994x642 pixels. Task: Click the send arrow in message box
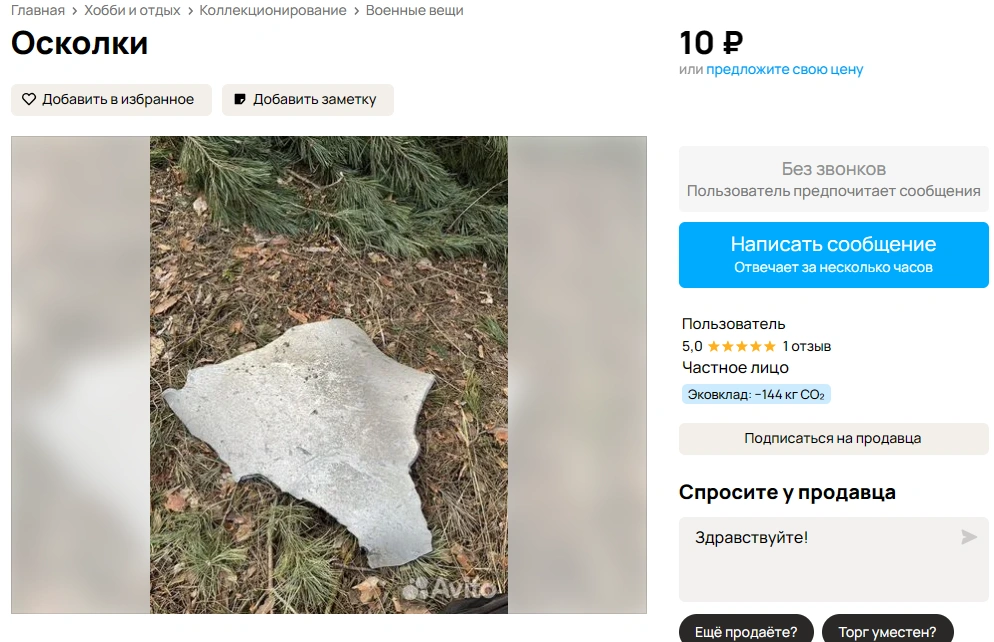click(x=968, y=538)
